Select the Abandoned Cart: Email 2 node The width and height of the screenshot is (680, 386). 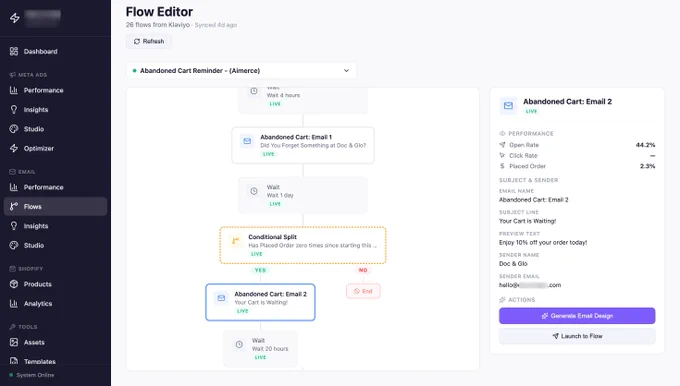point(260,302)
